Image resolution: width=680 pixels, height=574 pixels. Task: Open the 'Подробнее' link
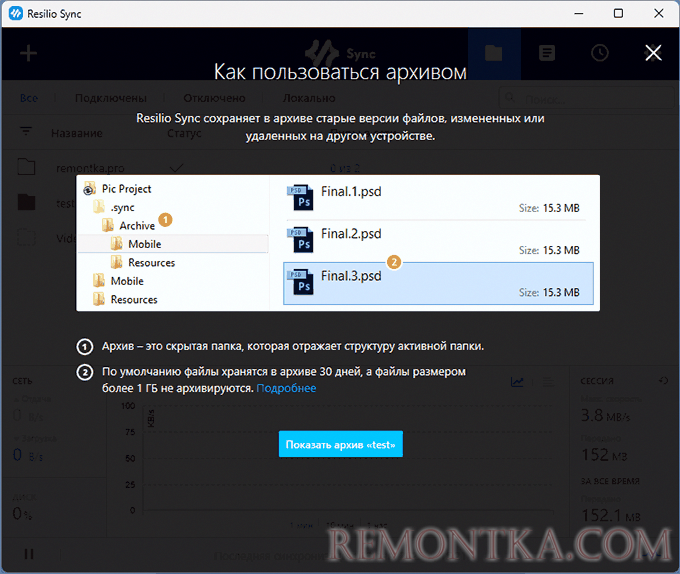(x=286, y=388)
